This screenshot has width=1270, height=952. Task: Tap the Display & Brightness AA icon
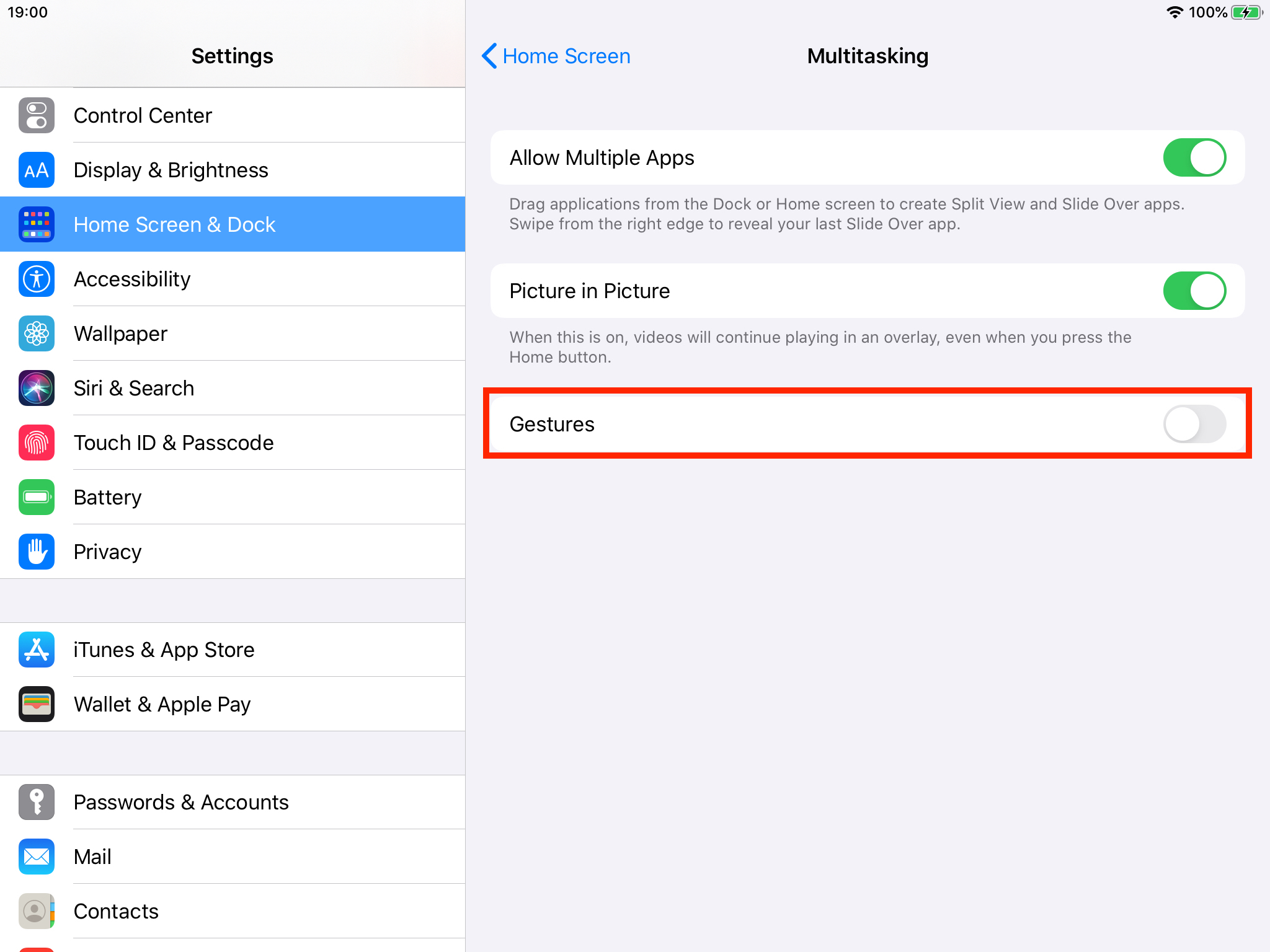[x=37, y=170]
